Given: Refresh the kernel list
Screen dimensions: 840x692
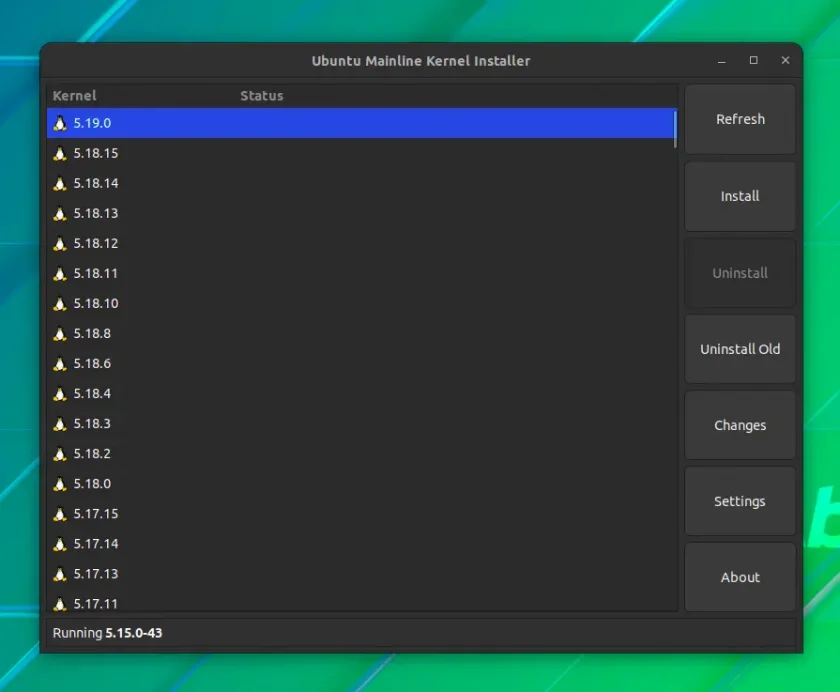Looking at the screenshot, I should click(740, 119).
